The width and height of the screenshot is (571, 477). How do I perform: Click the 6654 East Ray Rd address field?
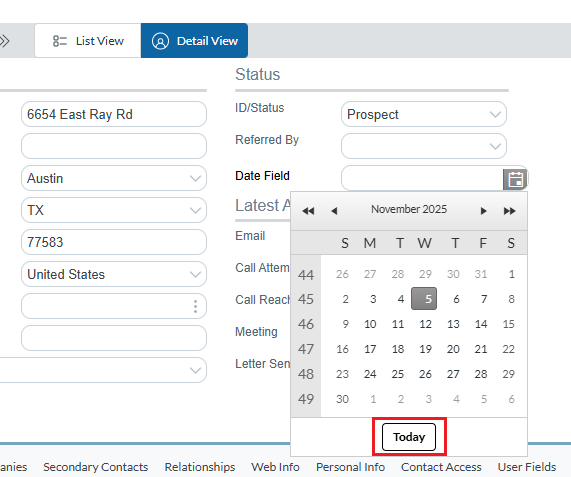114,114
